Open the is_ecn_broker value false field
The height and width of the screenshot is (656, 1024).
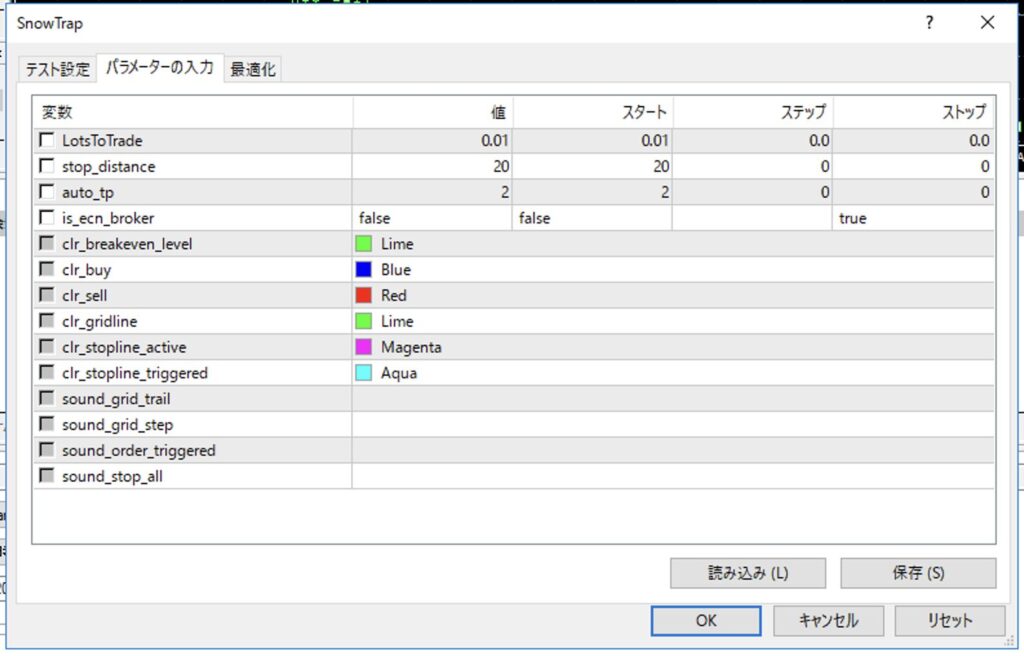(x=432, y=218)
